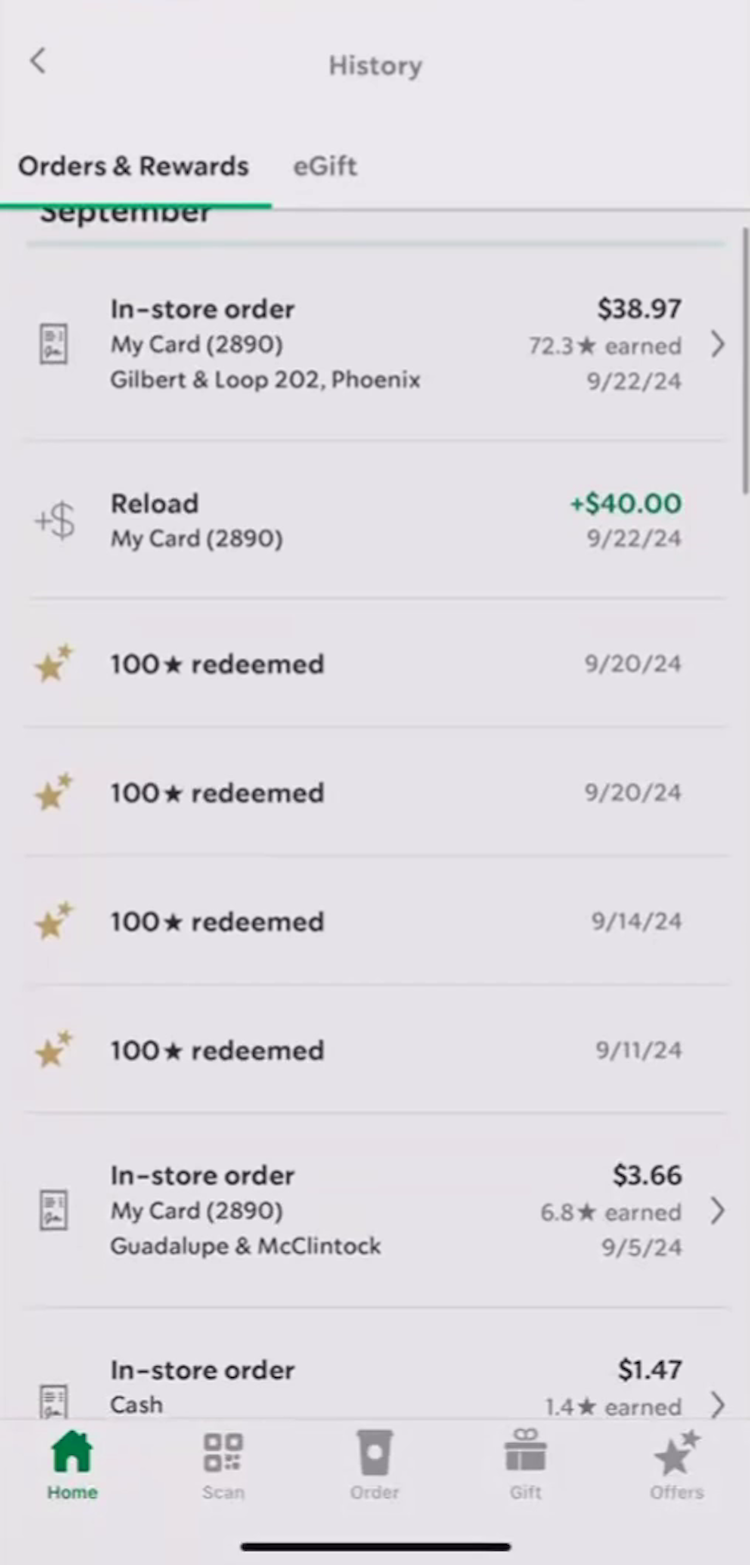750x1565 pixels.
Task: Tap receipt icon for $38.97 order
Action: [x=53, y=344]
